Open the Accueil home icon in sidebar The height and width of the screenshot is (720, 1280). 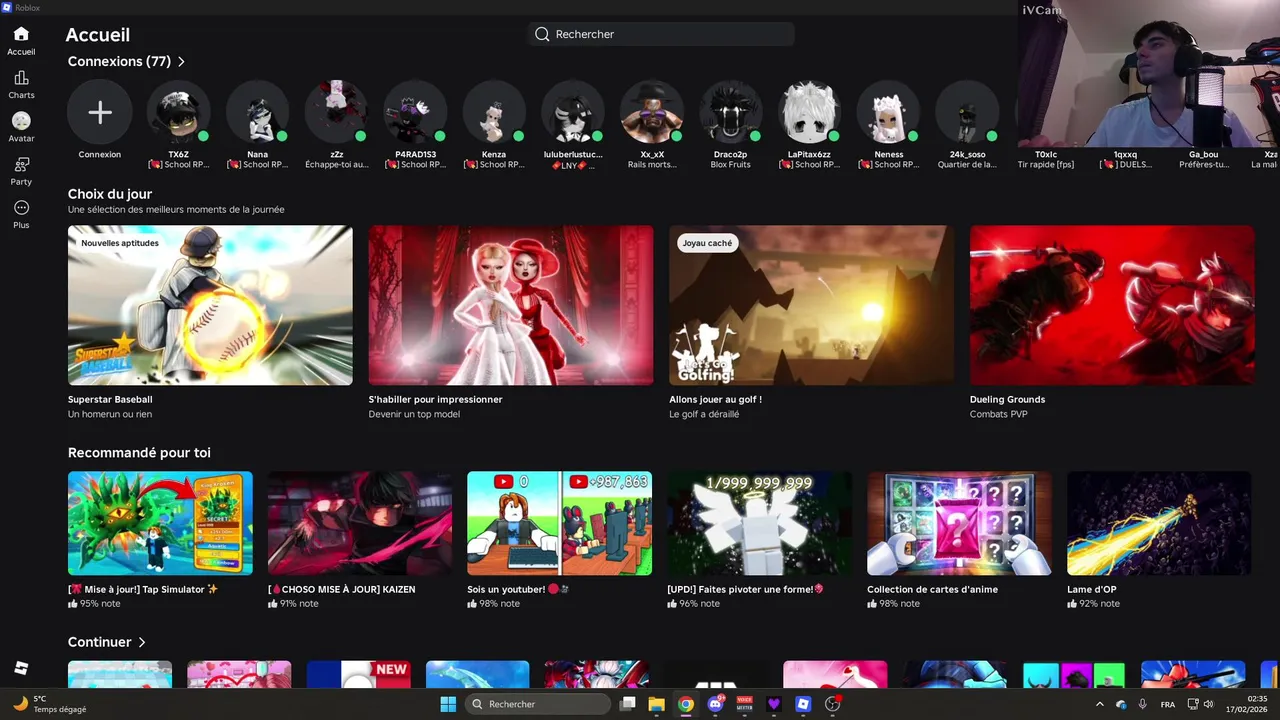[21, 34]
